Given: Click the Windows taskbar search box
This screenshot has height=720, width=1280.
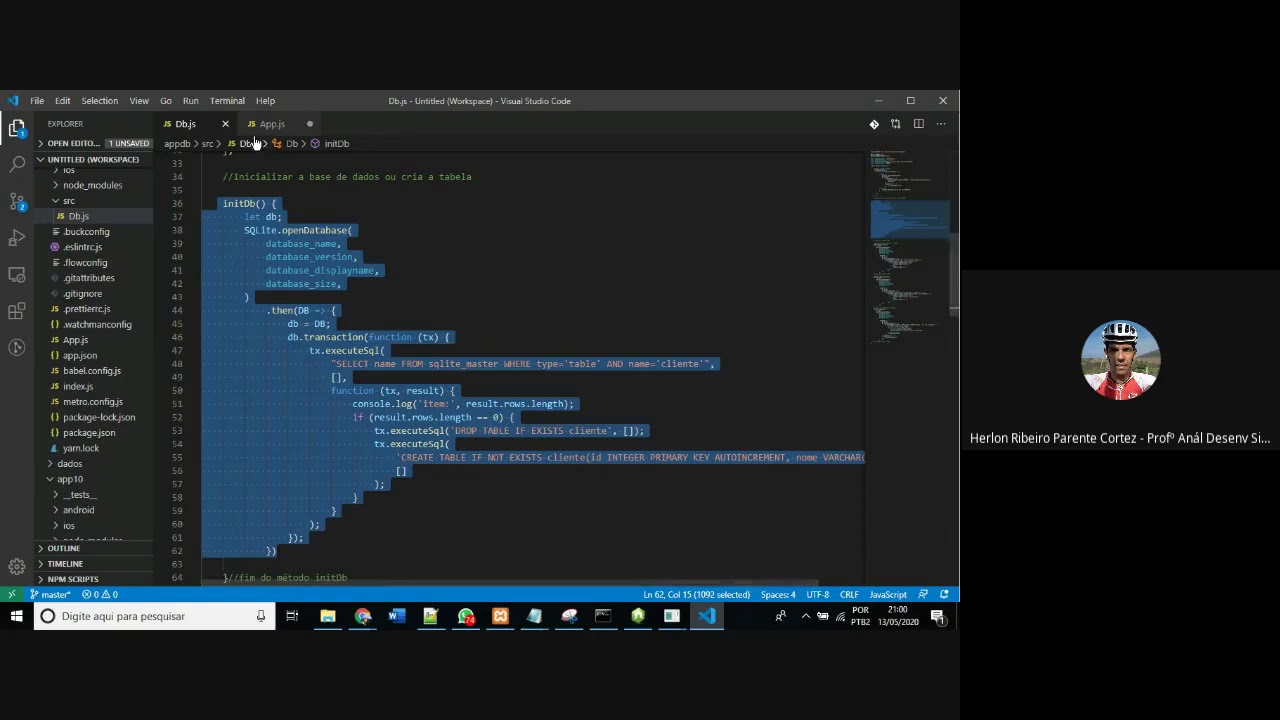Looking at the screenshot, I should coord(152,616).
